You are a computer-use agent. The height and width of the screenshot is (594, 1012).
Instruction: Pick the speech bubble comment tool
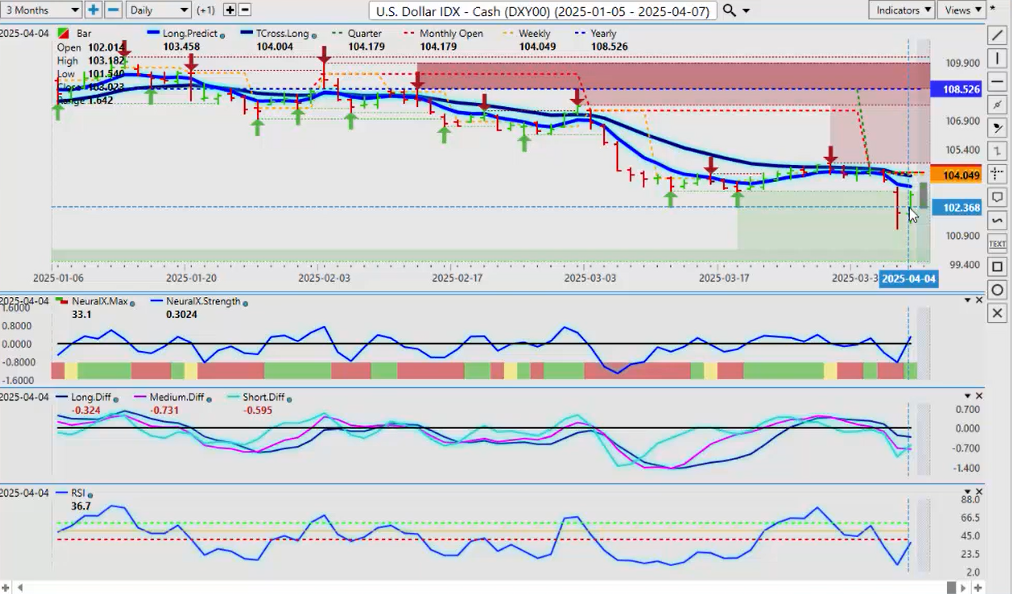(997, 197)
